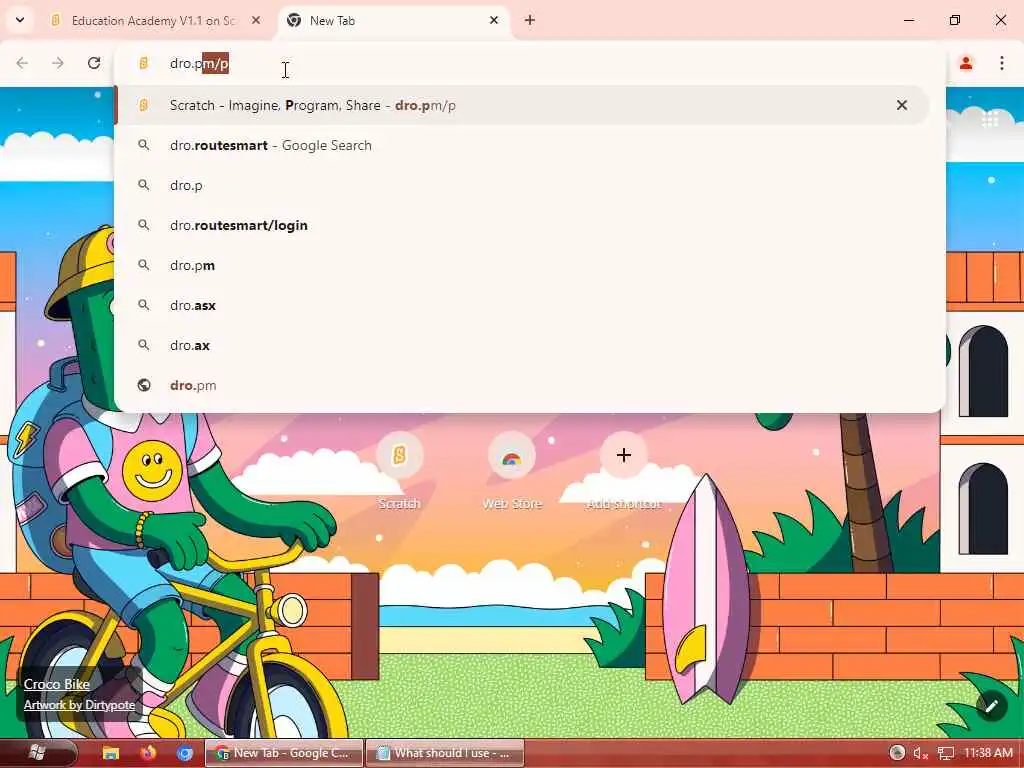Click the muted volume tray icon
The image size is (1024, 768).
click(x=921, y=753)
